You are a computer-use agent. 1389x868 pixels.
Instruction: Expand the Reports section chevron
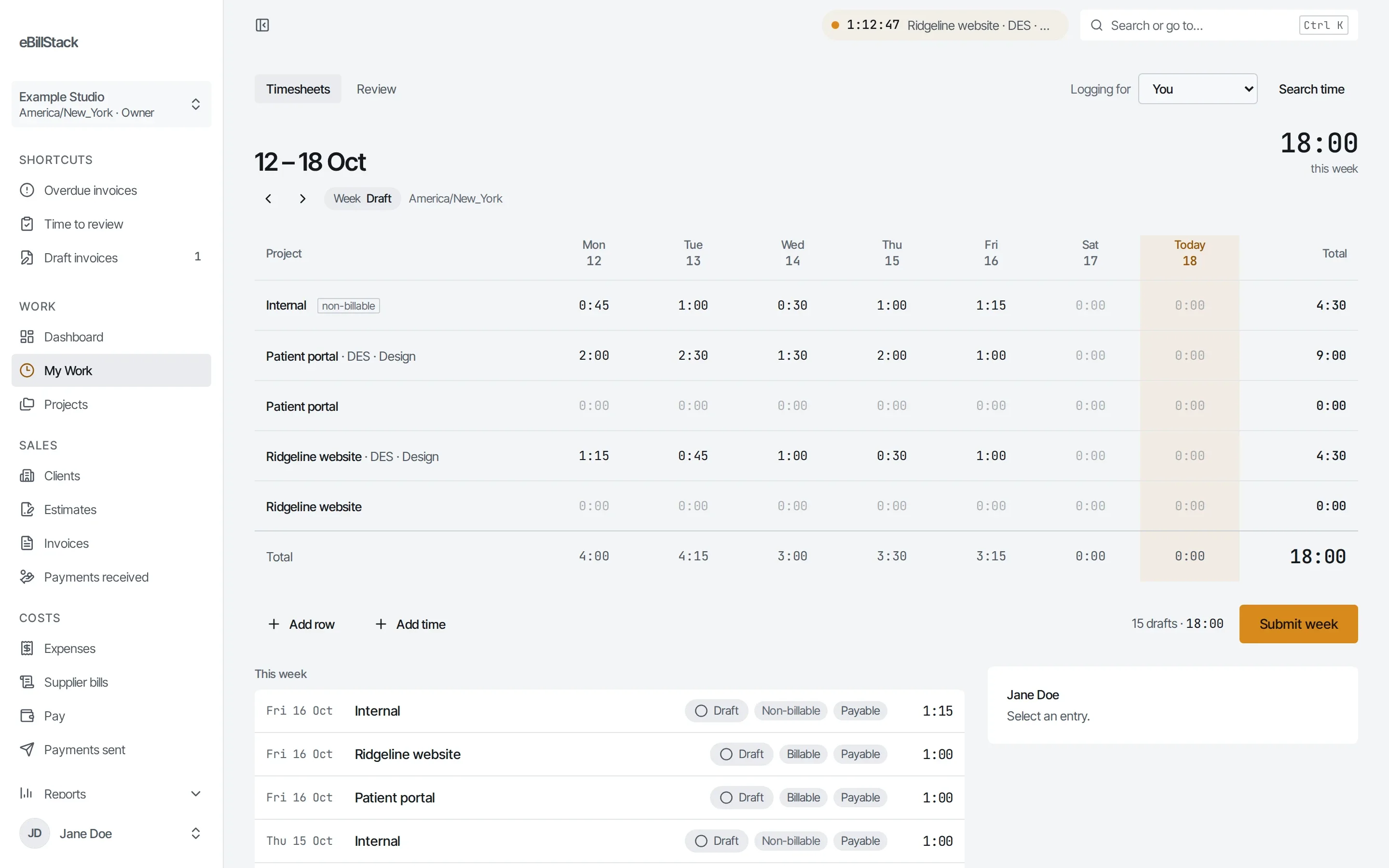pos(196,793)
